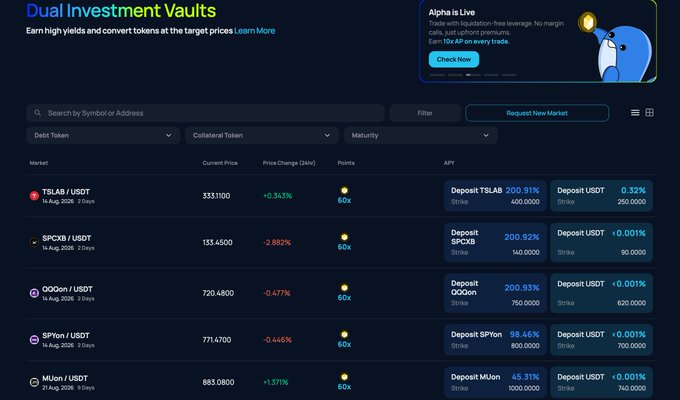Click points gem icon in SPYon row

click(344, 334)
